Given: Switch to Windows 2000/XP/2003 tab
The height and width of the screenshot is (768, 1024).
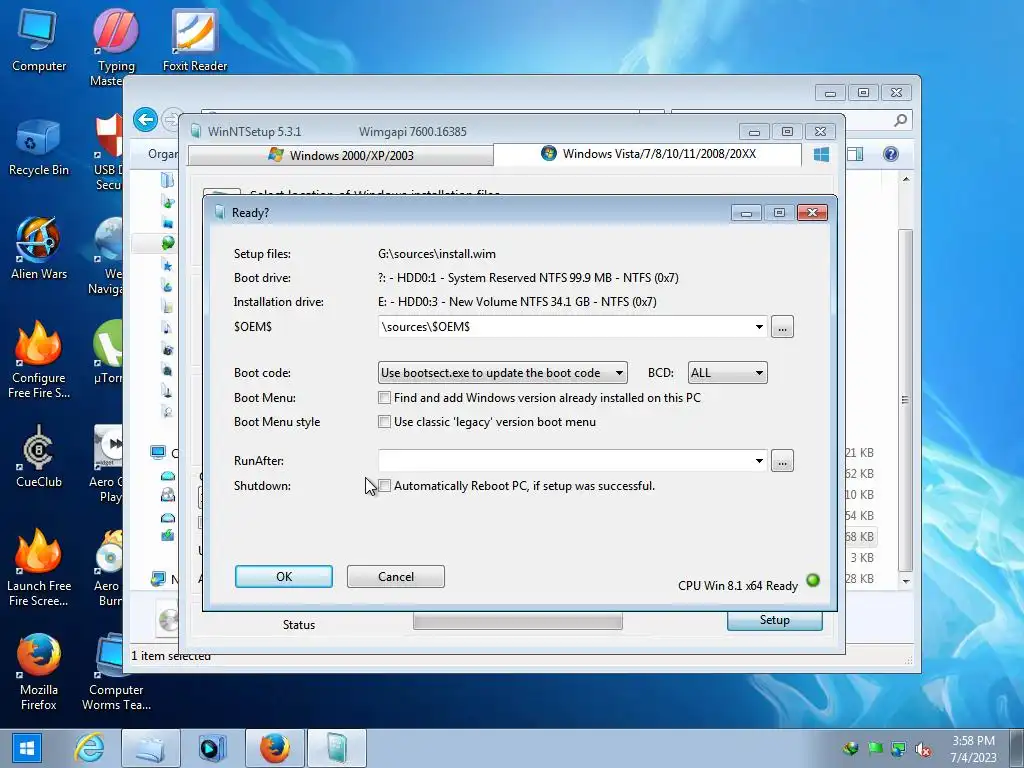Looking at the screenshot, I should pos(341,155).
